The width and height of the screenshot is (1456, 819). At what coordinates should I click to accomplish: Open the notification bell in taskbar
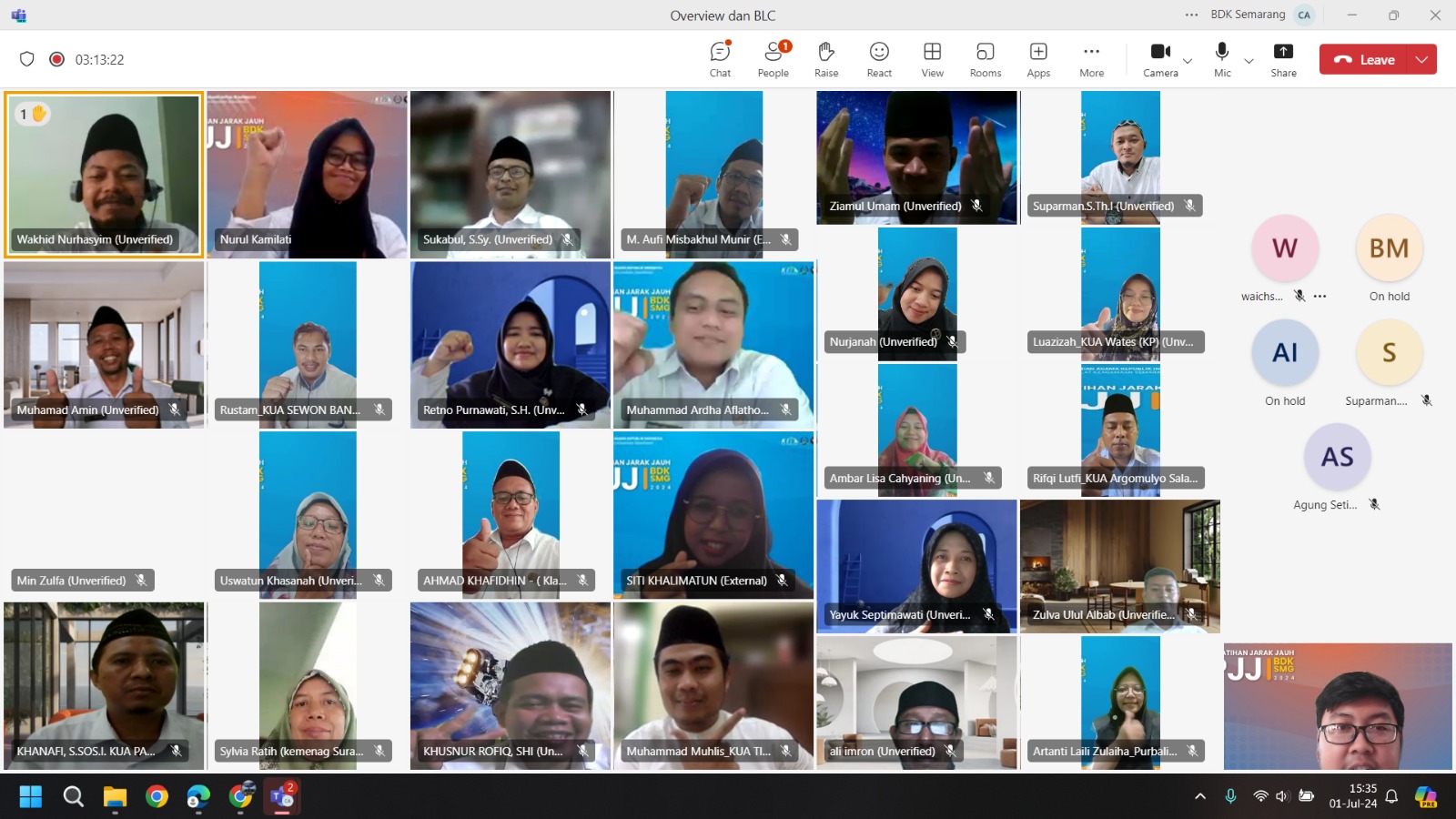click(1391, 796)
